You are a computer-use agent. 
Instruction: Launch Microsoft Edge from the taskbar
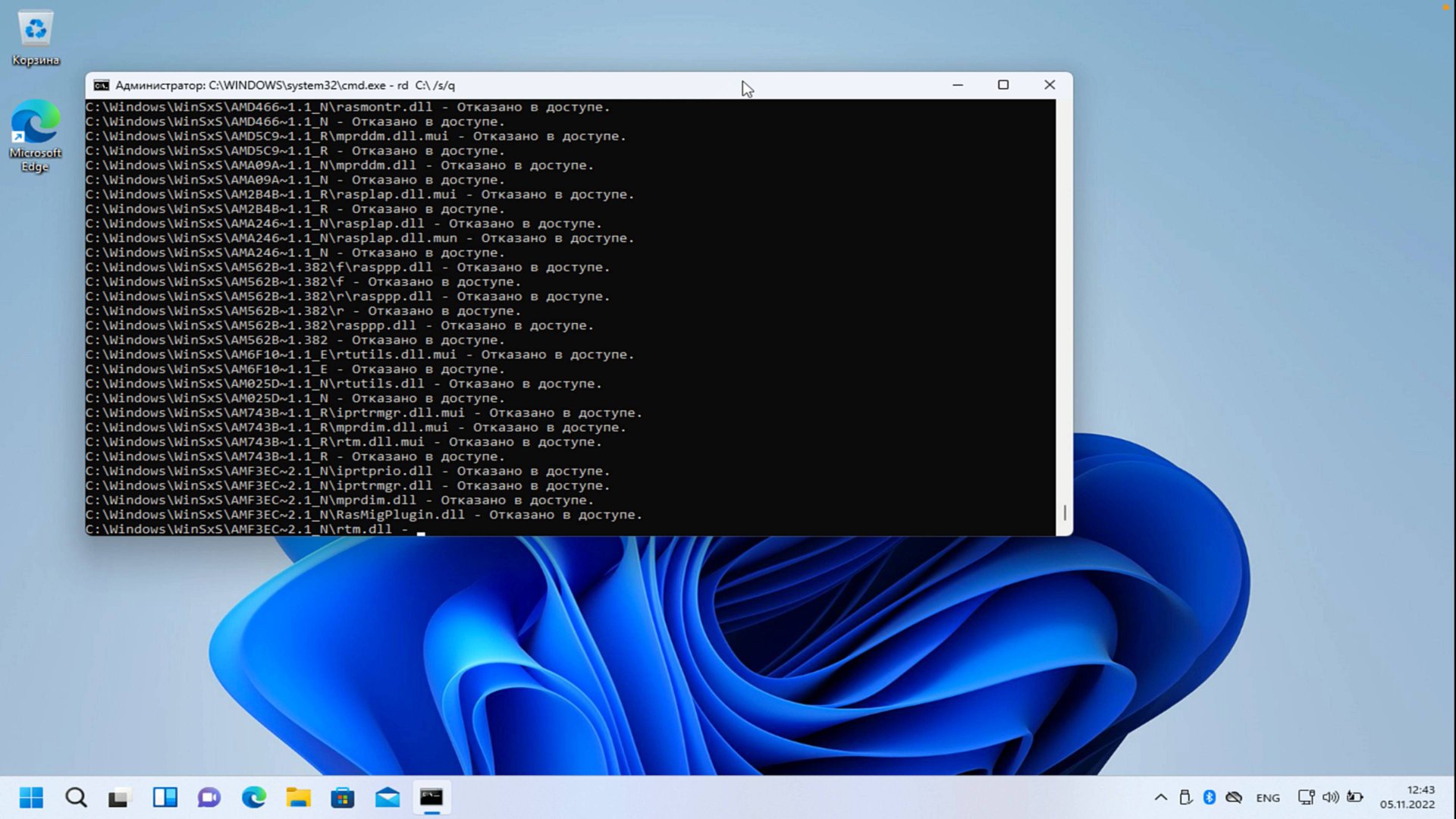pos(253,797)
